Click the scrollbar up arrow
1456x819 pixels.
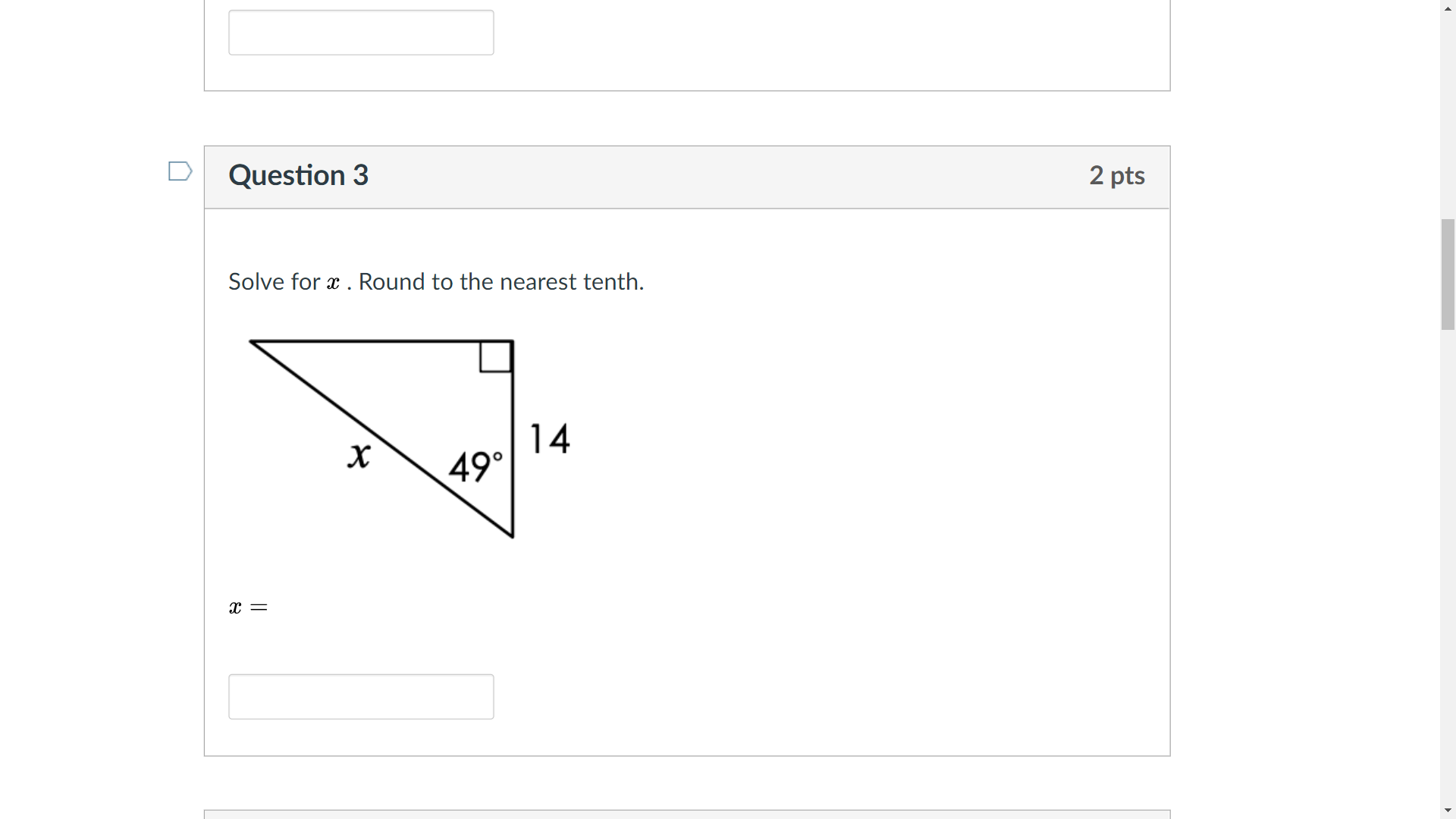tap(1448, 8)
